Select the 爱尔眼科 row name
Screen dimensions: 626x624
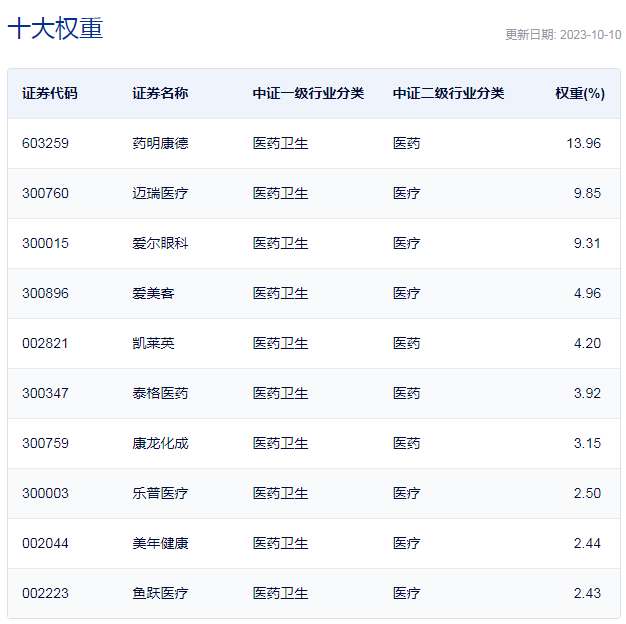click(x=160, y=243)
